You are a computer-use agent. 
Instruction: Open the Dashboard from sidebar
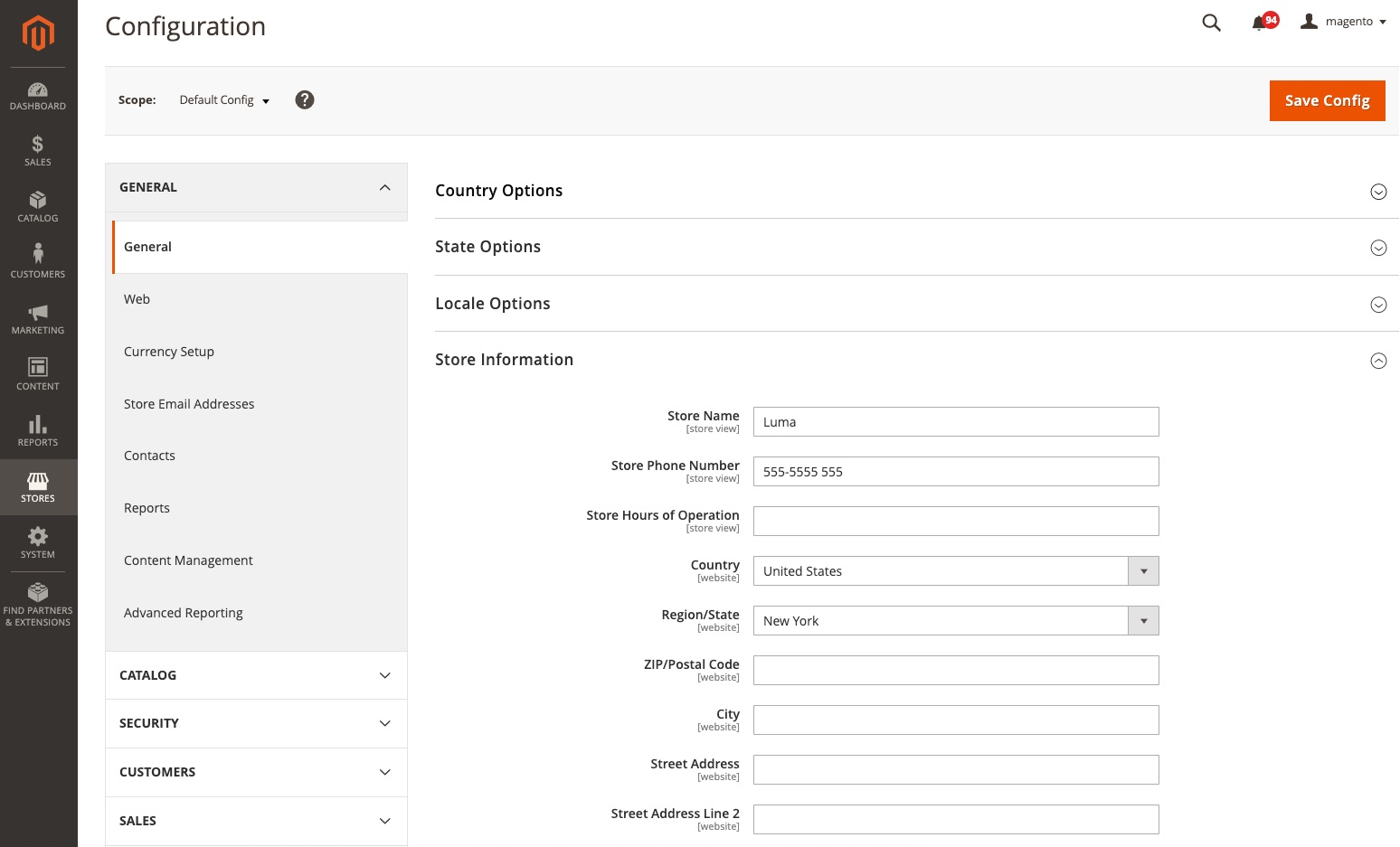38,96
